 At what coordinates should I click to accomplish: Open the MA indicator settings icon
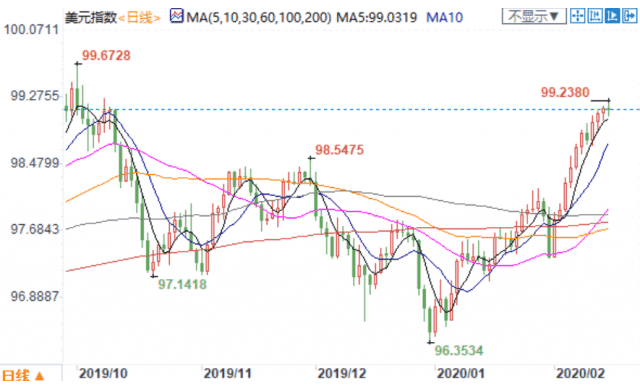[x=177, y=16]
